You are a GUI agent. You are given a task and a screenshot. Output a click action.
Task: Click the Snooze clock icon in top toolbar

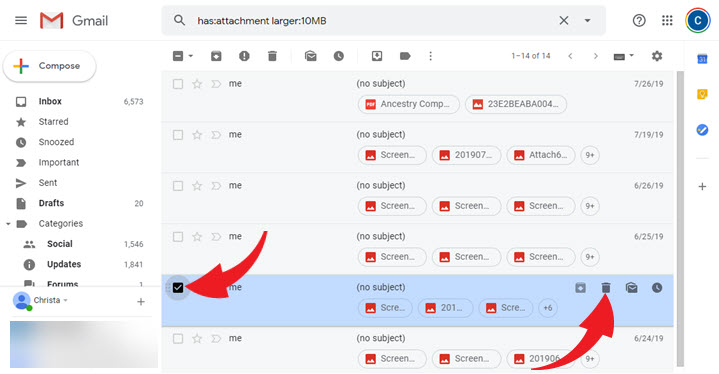(338, 56)
